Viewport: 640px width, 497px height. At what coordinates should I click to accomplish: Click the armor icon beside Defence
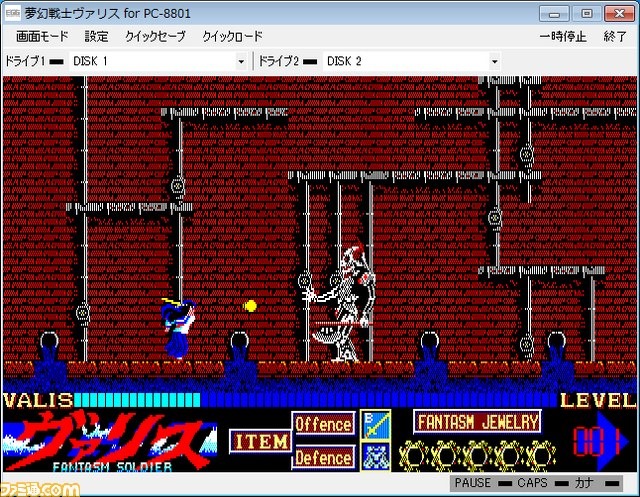(x=373, y=456)
